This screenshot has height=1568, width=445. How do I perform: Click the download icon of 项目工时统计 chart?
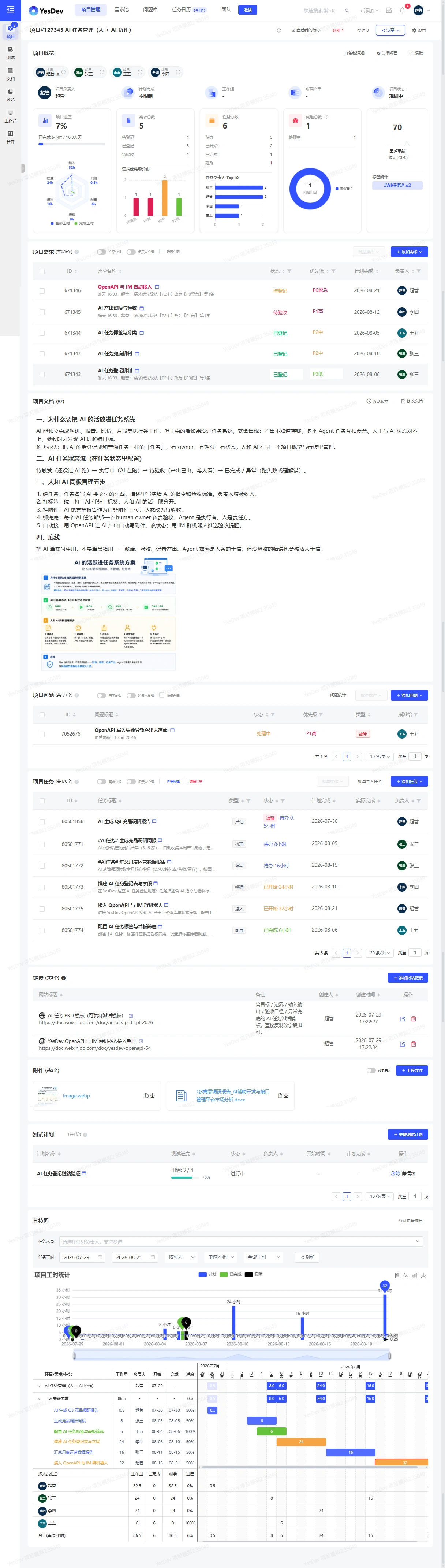coord(424,1276)
